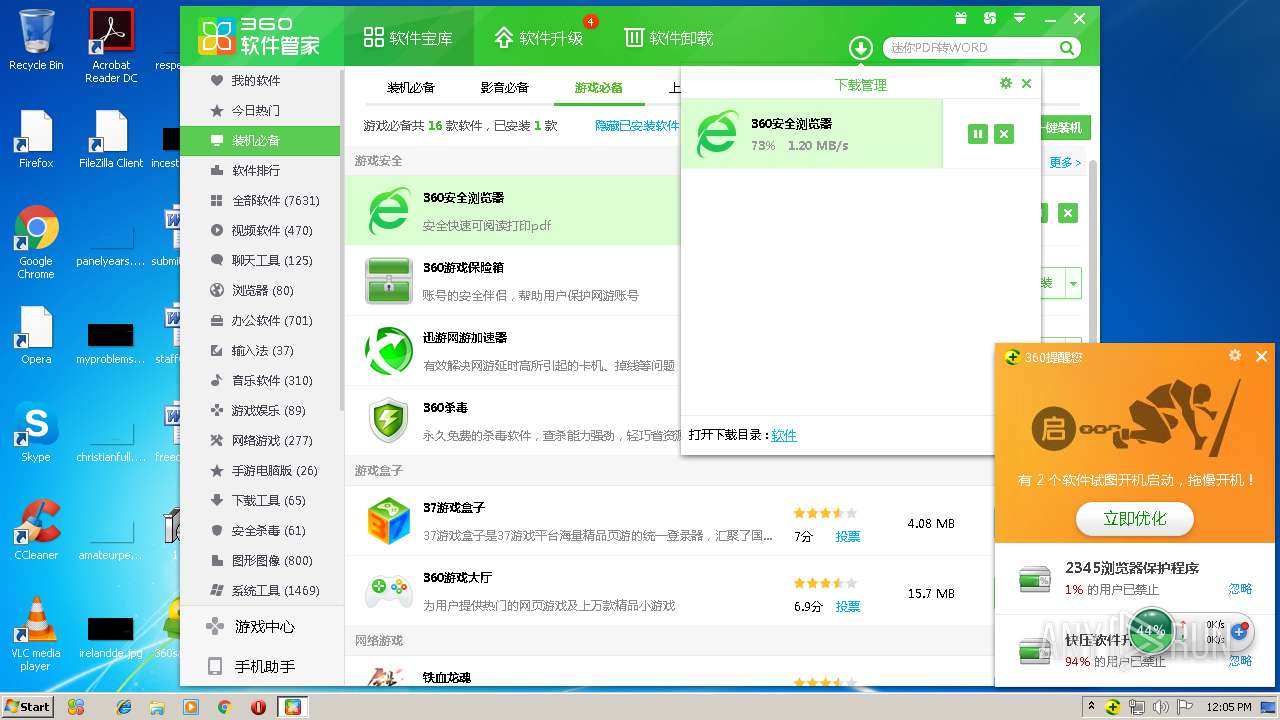This screenshot has height=720, width=1280.
Task: Click the 360游戏保险箱 chest icon
Action: click(x=388, y=281)
